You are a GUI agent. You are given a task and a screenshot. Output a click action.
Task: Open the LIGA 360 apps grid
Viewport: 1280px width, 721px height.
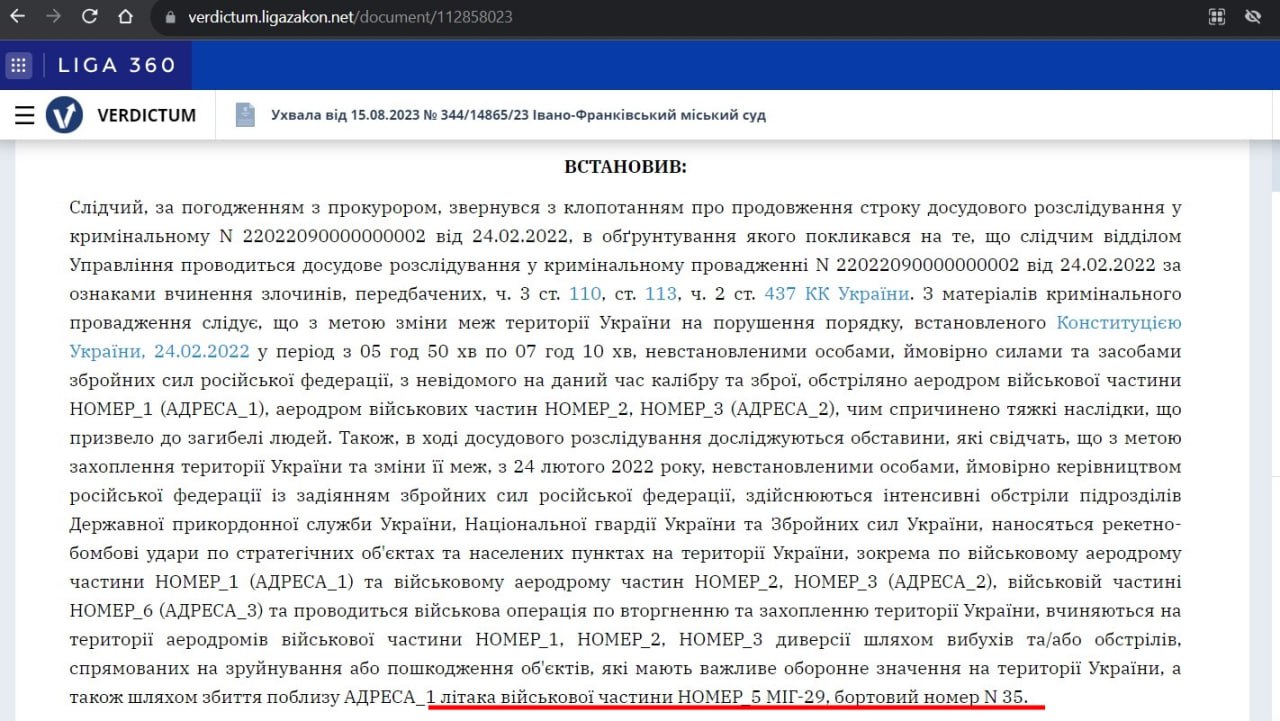coord(19,65)
